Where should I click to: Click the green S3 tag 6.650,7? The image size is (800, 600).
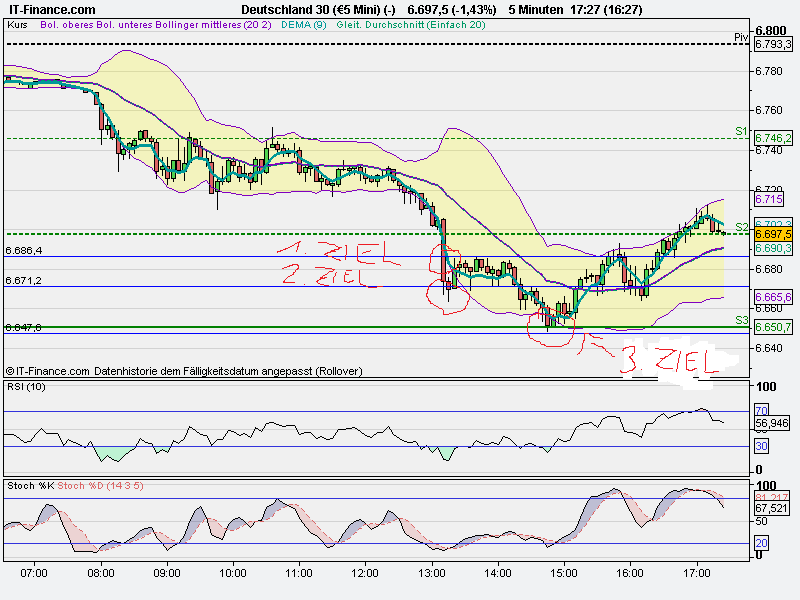coord(771,327)
